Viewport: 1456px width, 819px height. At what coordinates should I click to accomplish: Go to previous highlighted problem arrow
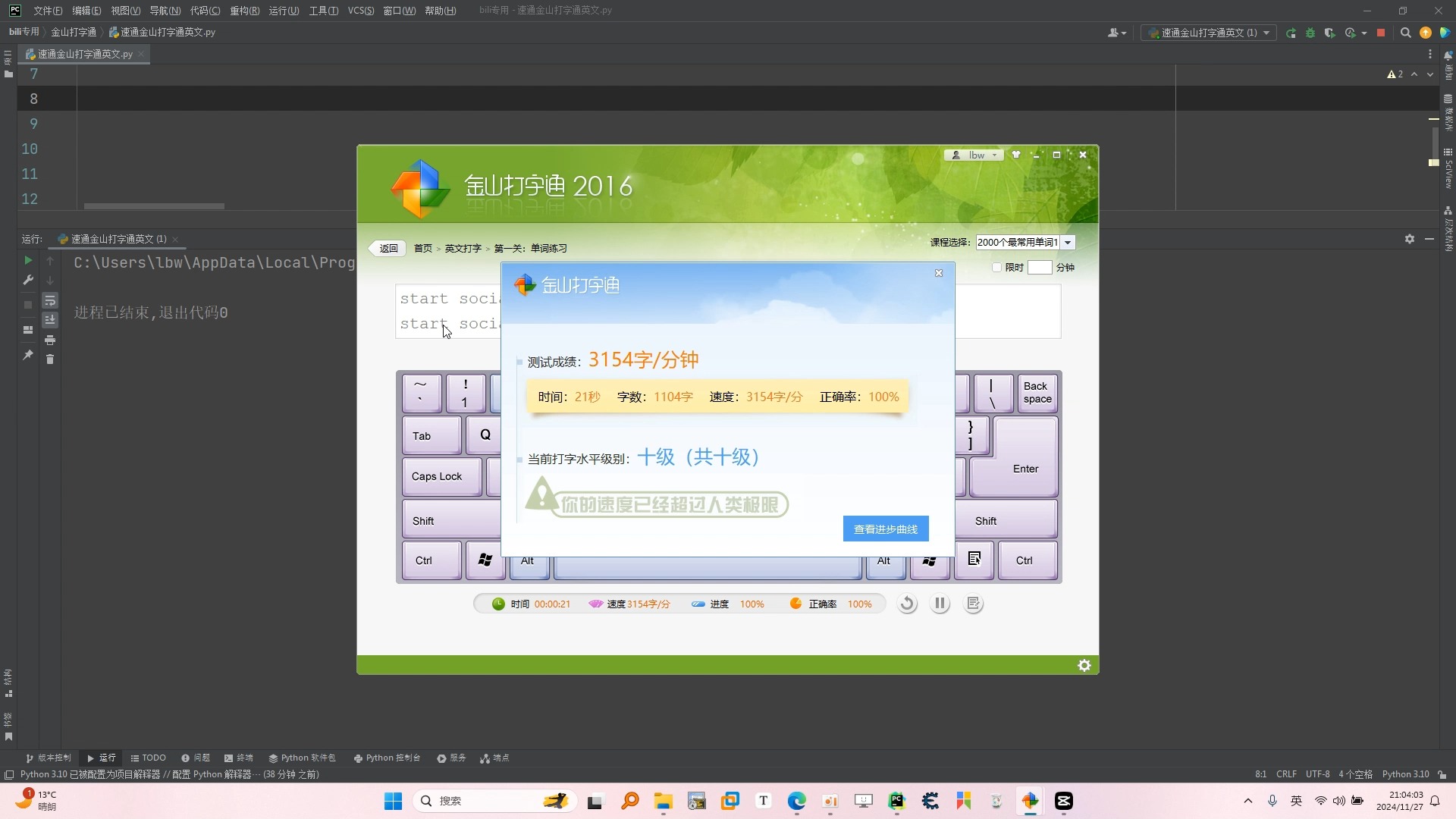coord(1414,74)
